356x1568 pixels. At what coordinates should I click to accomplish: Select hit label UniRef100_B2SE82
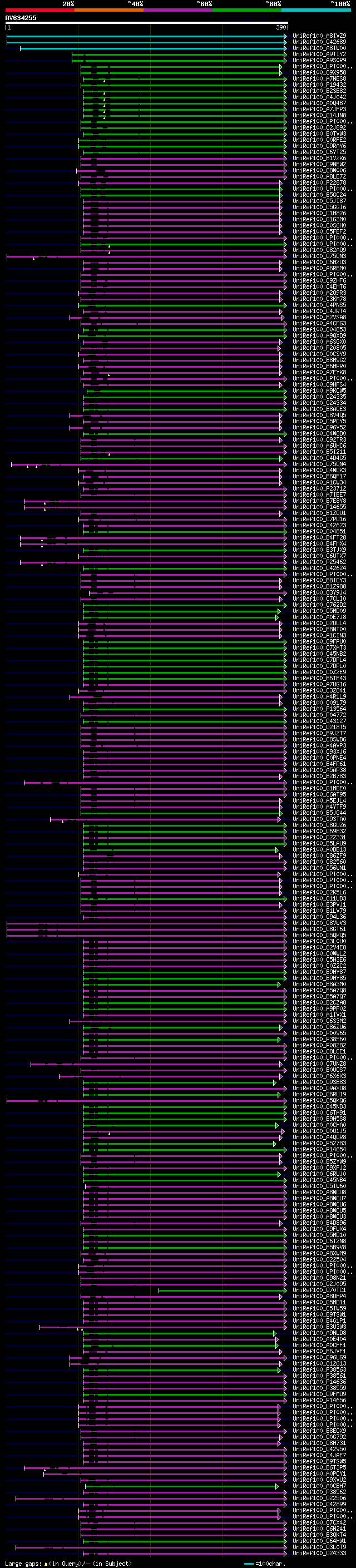319,91
